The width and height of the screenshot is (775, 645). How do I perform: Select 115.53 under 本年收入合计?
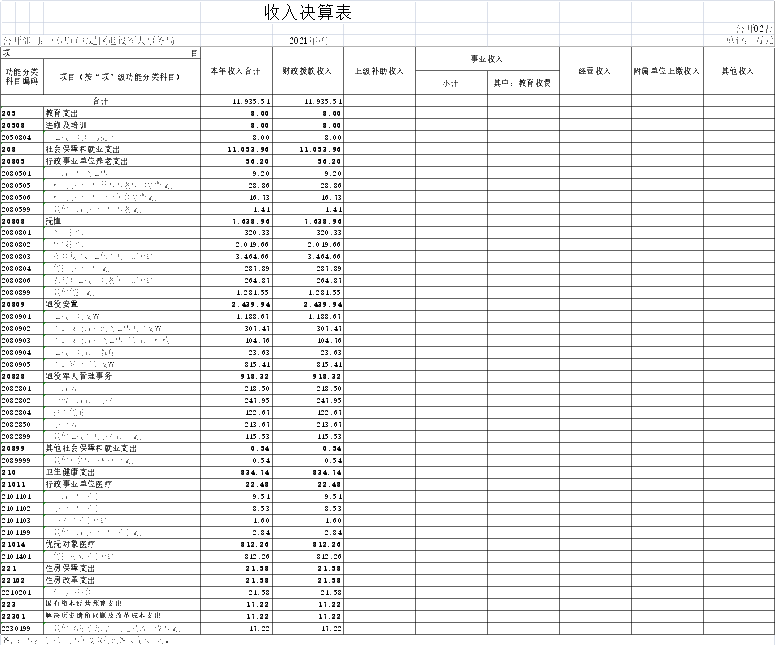[236, 436]
